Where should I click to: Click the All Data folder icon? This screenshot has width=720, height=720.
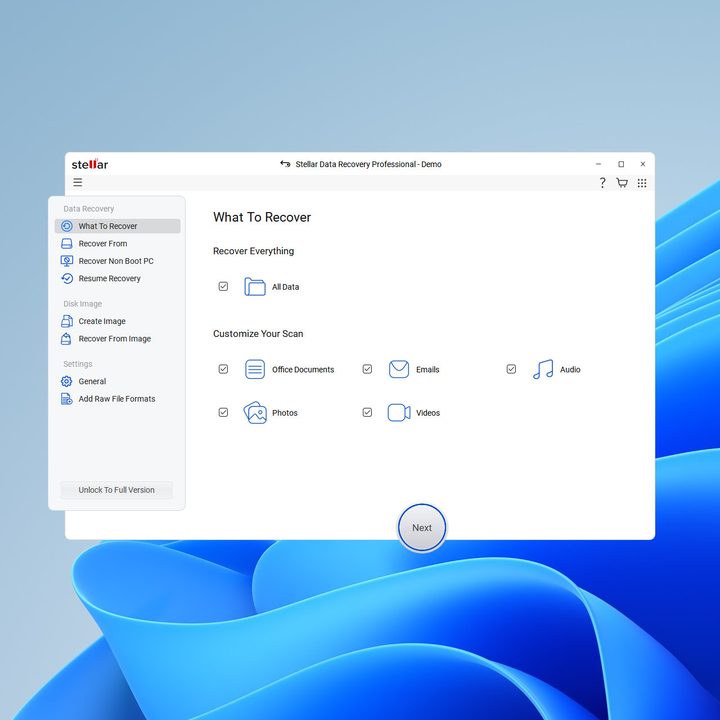[254, 287]
